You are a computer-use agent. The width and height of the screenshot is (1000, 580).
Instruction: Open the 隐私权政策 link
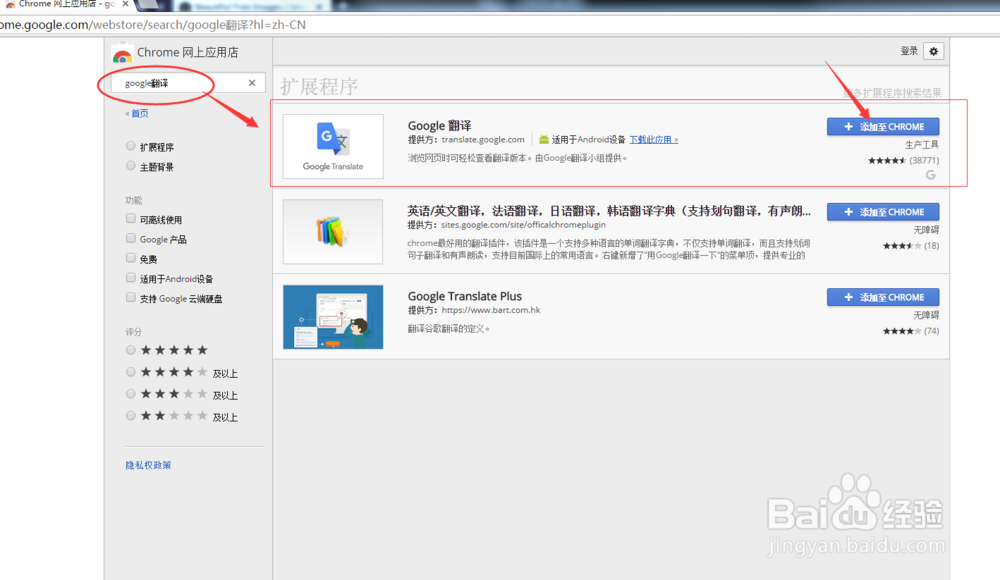tap(148, 465)
